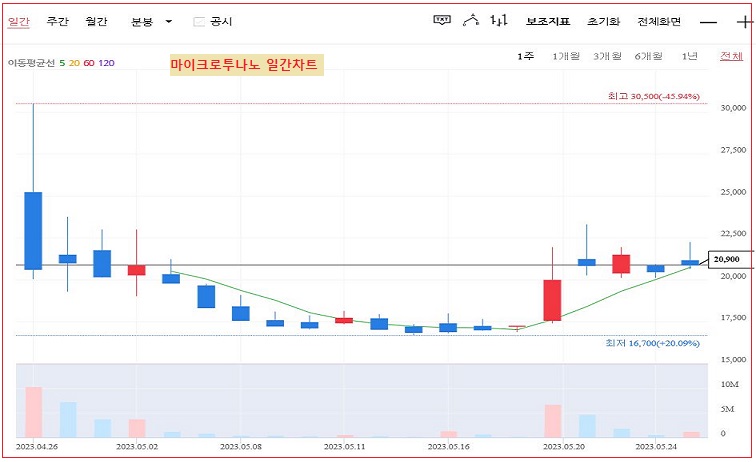Click the 2023.05.24 date axis label
Image resolution: width=756 pixels, height=462 pixels.
[656, 447]
